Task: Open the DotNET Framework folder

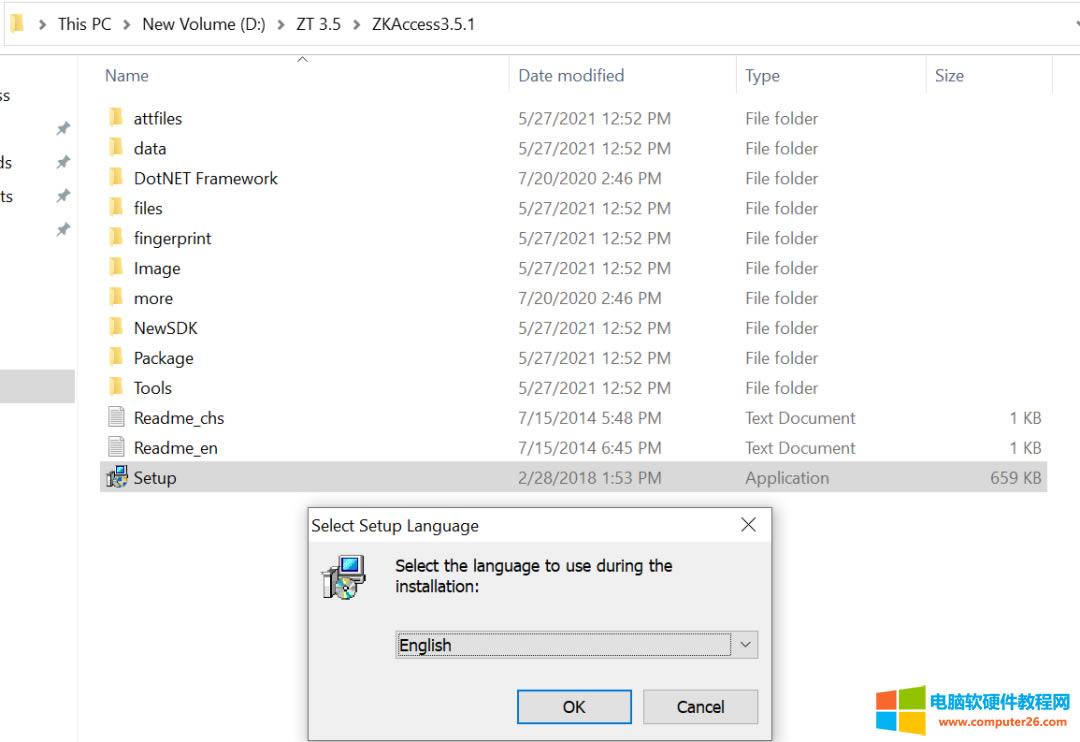Action: (205, 178)
